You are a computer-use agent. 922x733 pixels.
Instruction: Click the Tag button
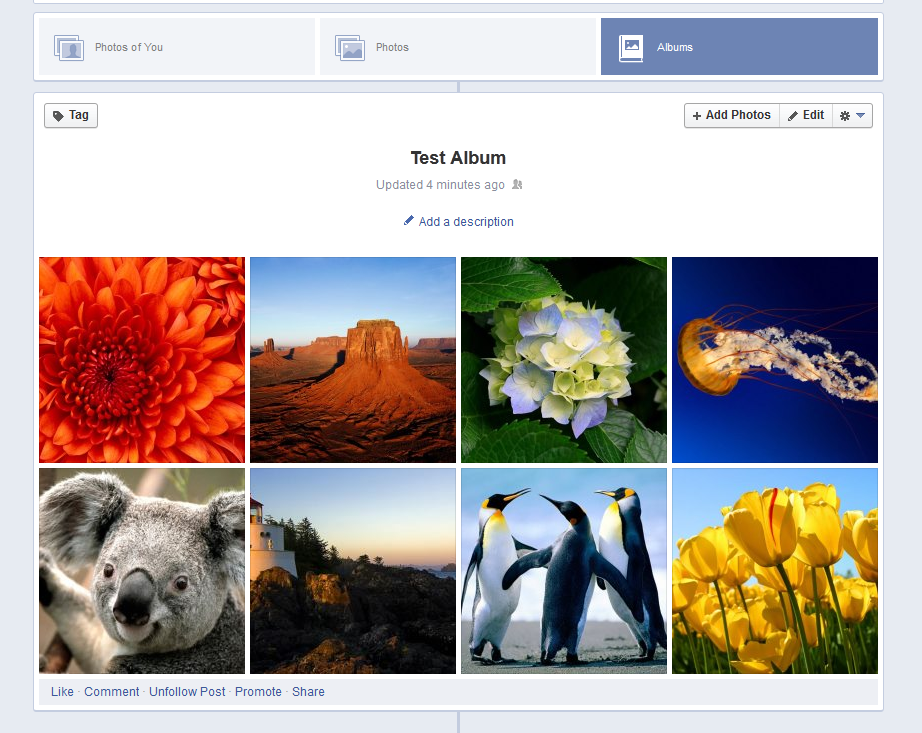pos(71,115)
